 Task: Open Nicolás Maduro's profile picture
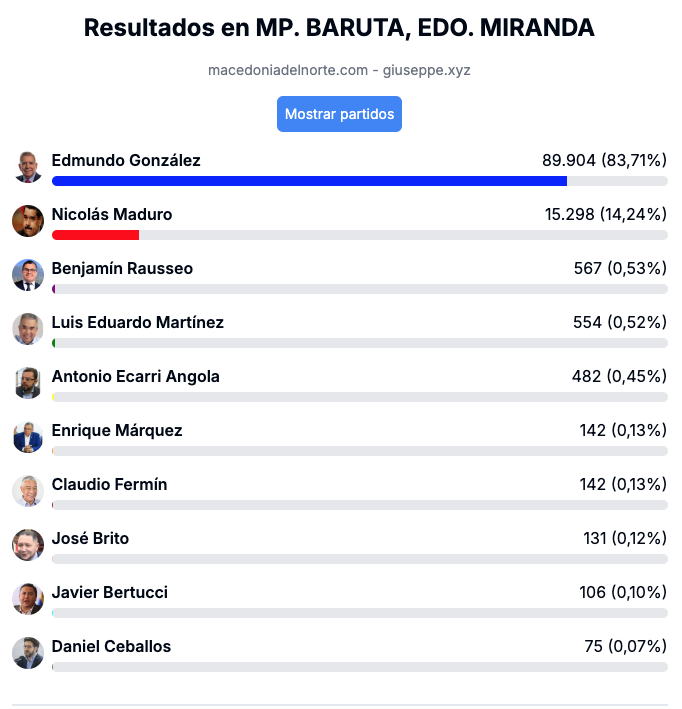coord(28,221)
